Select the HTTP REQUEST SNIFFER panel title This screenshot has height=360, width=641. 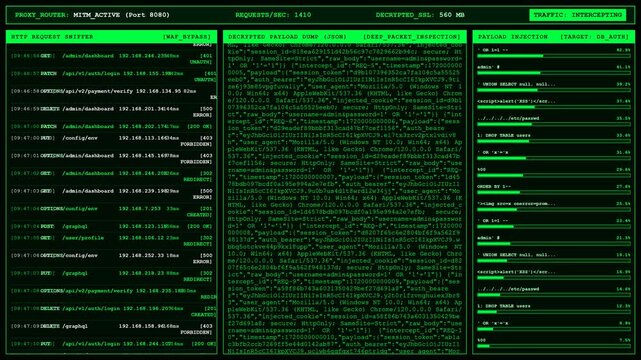52,37
